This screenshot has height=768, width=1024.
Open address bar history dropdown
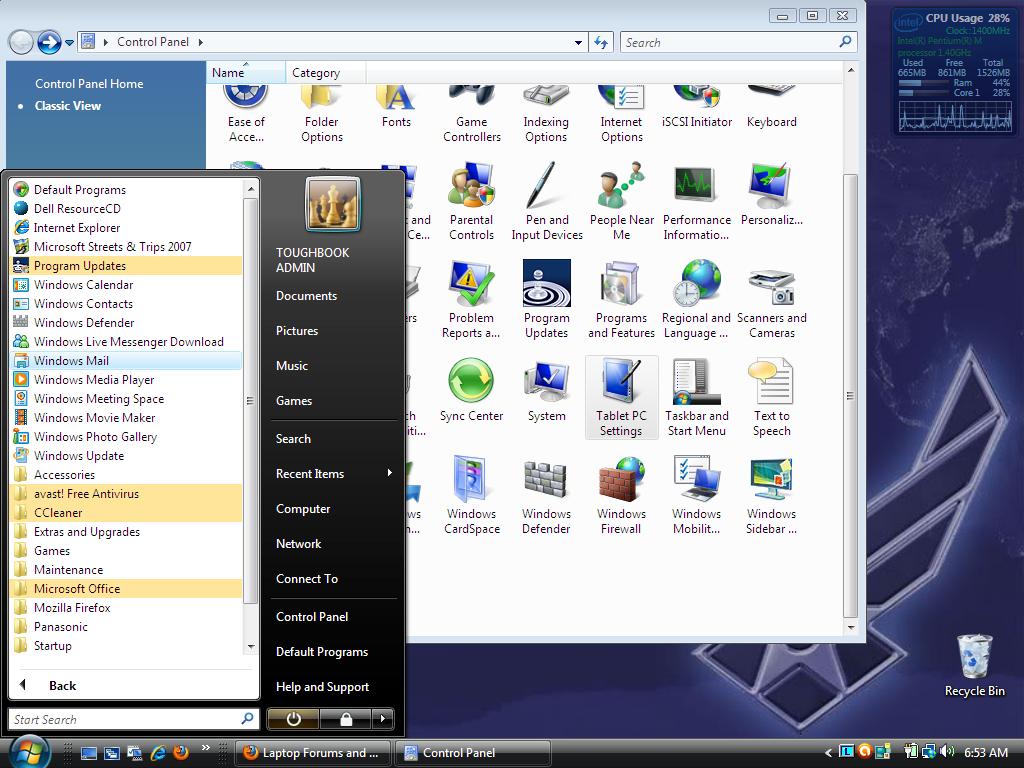click(578, 42)
